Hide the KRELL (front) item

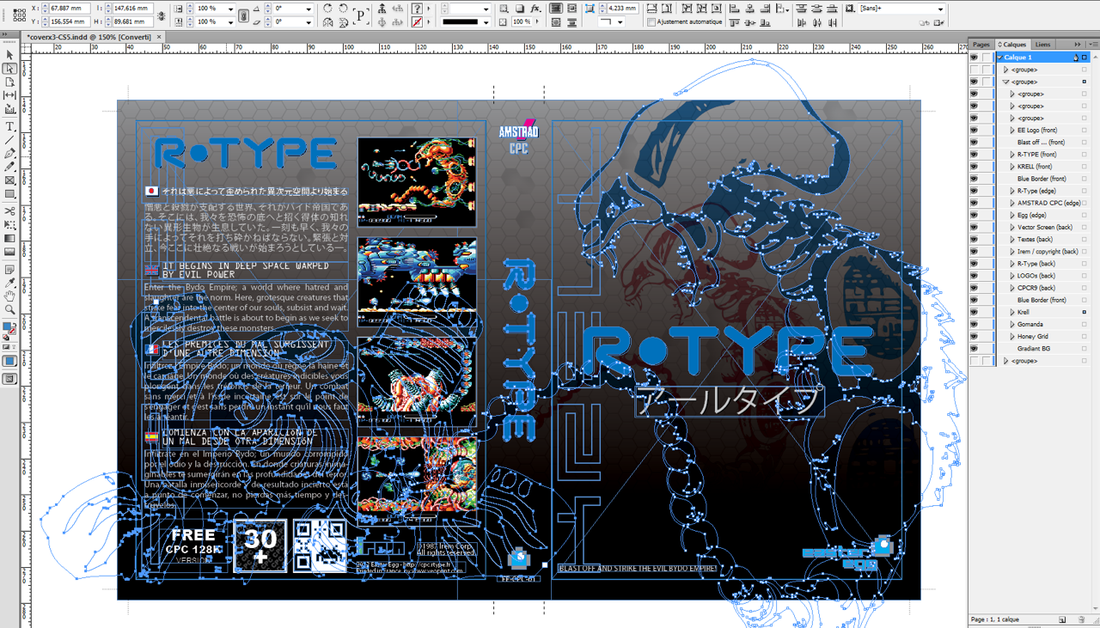(x=974, y=166)
